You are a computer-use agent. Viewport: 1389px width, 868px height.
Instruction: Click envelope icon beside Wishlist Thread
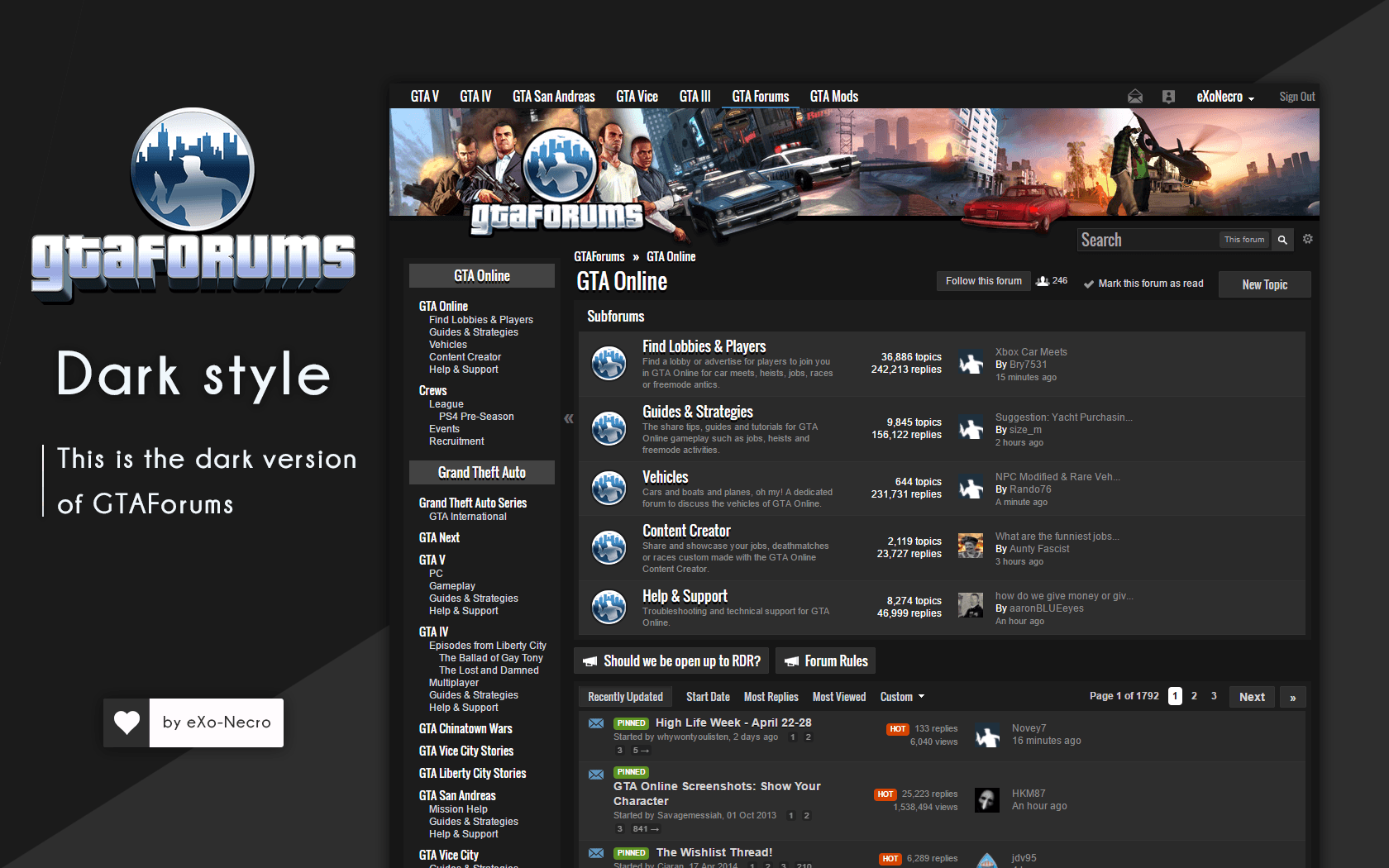(596, 852)
